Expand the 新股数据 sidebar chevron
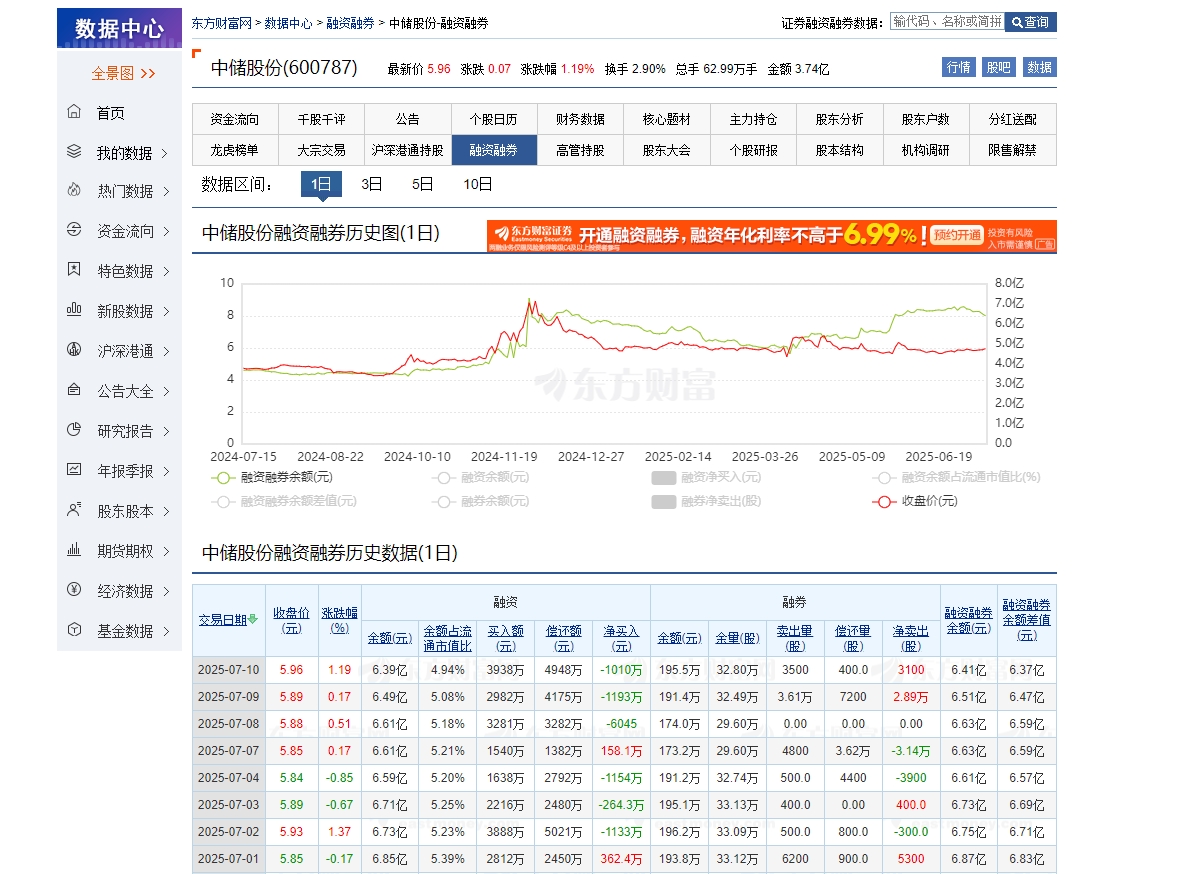This screenshot has width=1201, height=874. [165, 311]
